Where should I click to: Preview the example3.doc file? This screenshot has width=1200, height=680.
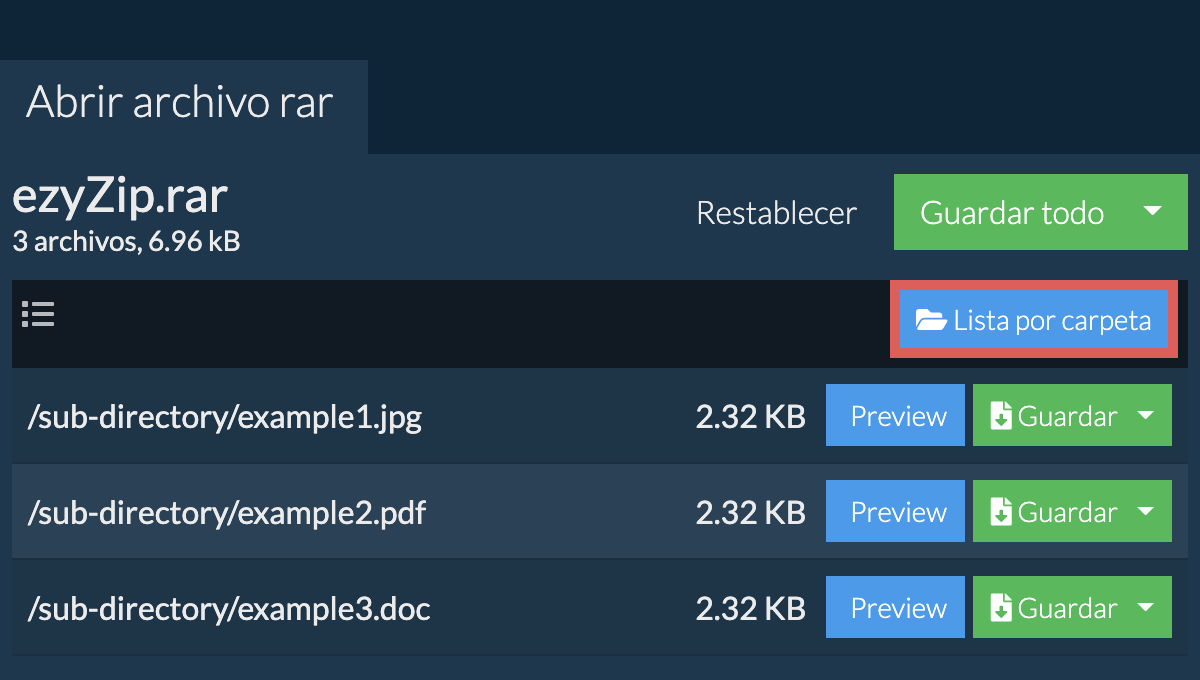pyautogui.click(x=896, y=608)
